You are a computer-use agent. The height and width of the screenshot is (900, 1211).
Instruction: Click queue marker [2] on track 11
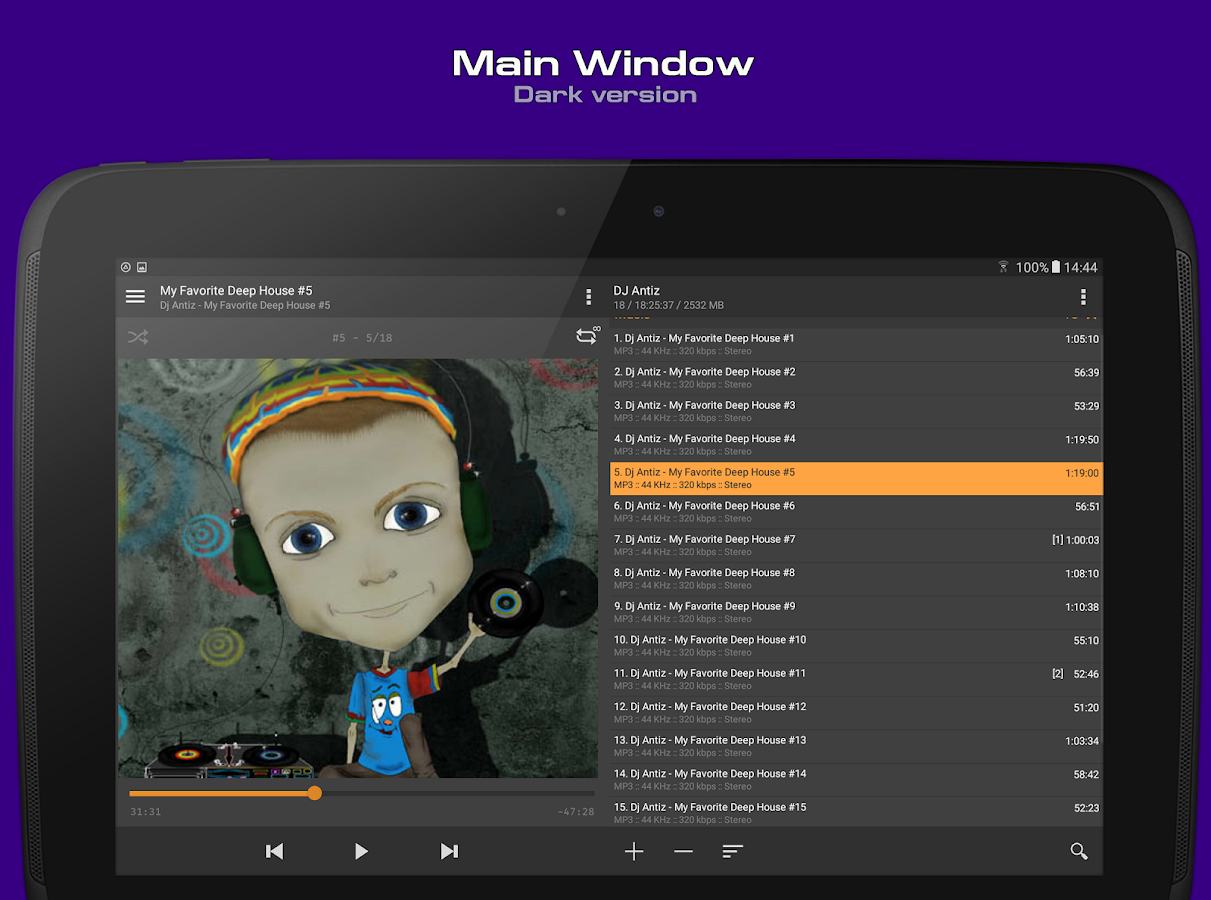click(1057, 674)
